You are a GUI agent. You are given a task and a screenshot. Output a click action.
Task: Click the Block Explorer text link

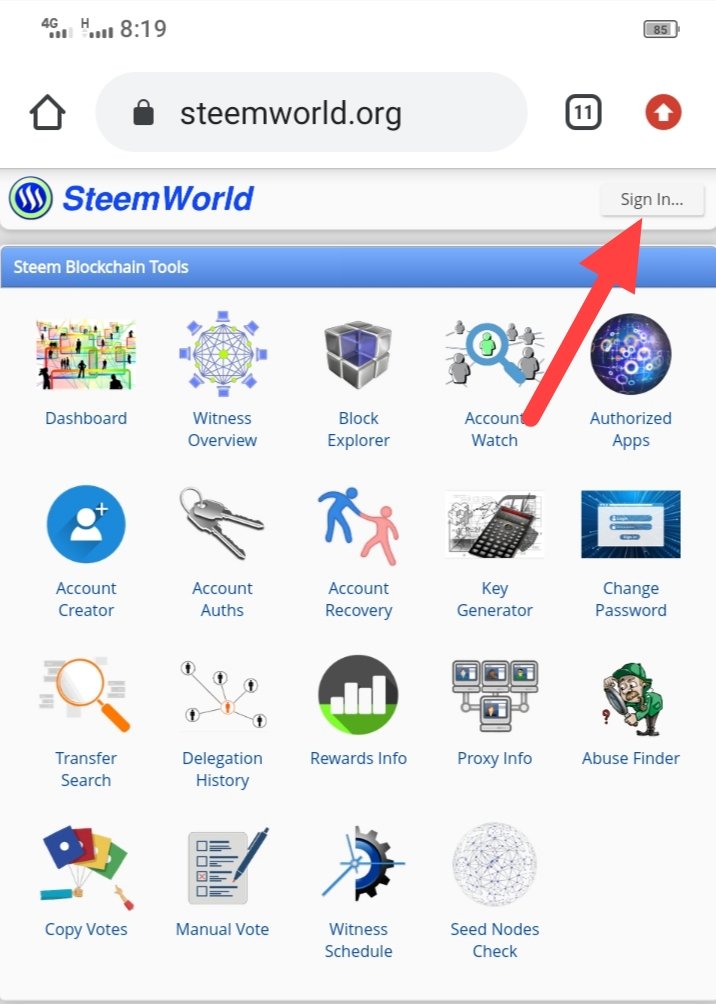tap(358, 429)
